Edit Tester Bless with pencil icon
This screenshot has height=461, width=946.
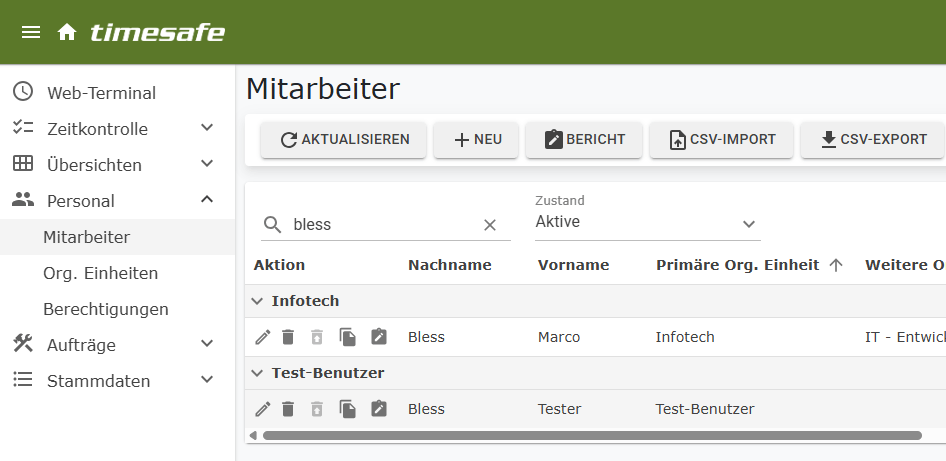point(262,409)
